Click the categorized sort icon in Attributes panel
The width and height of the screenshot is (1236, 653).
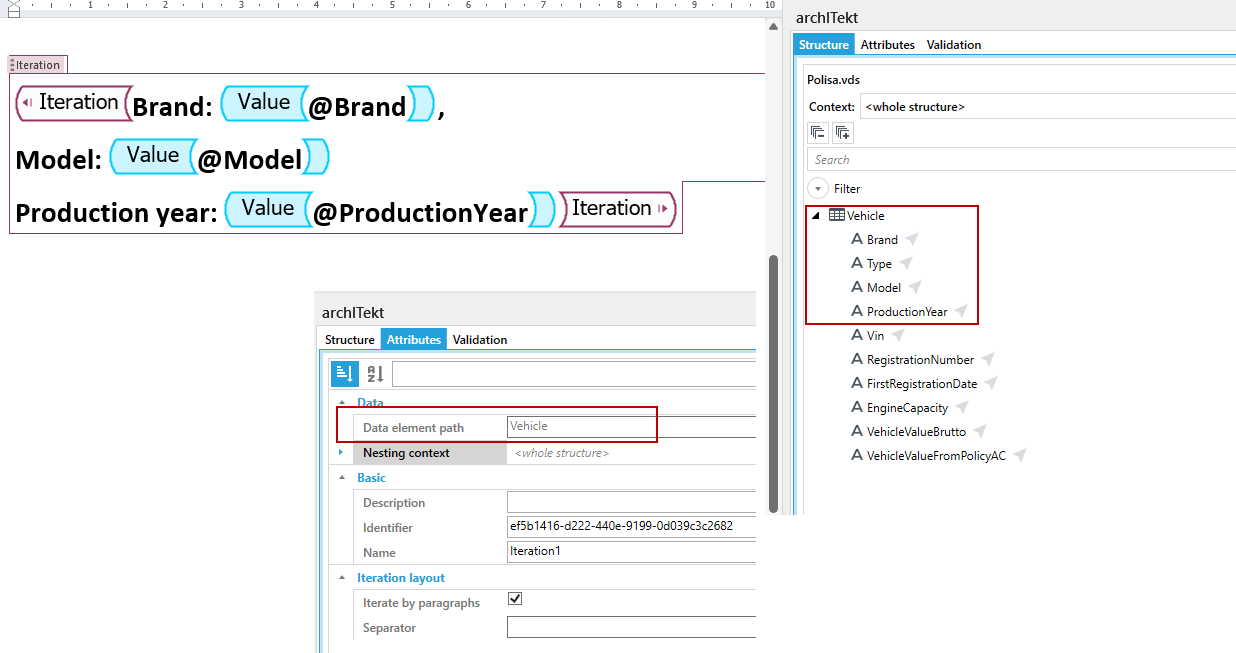pyautogui.click(x=343, y=374)
